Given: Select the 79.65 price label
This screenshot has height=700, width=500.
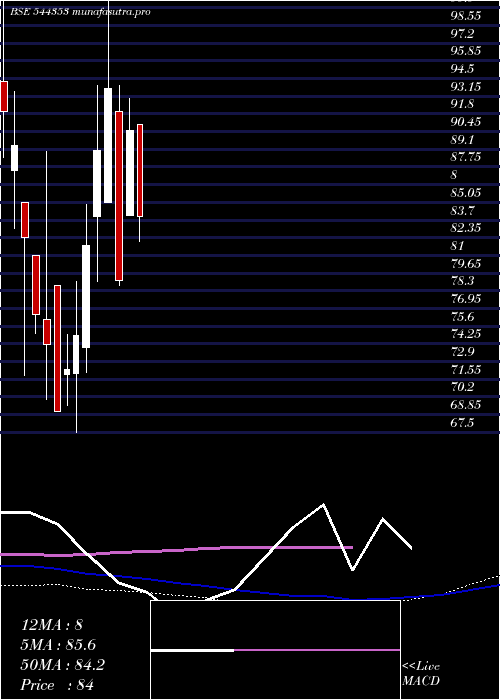Looking at the screenshot, I should point(466,263).
